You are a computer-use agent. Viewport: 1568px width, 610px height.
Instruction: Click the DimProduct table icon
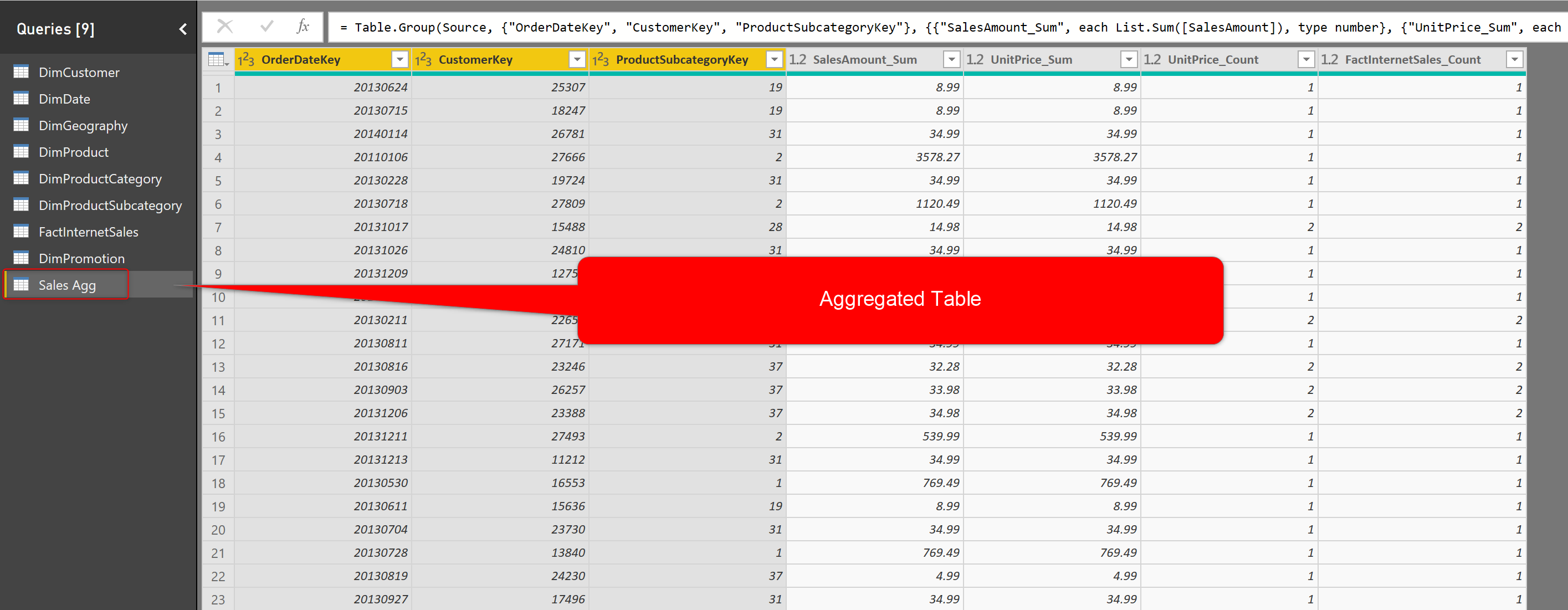tap(21, 152)
